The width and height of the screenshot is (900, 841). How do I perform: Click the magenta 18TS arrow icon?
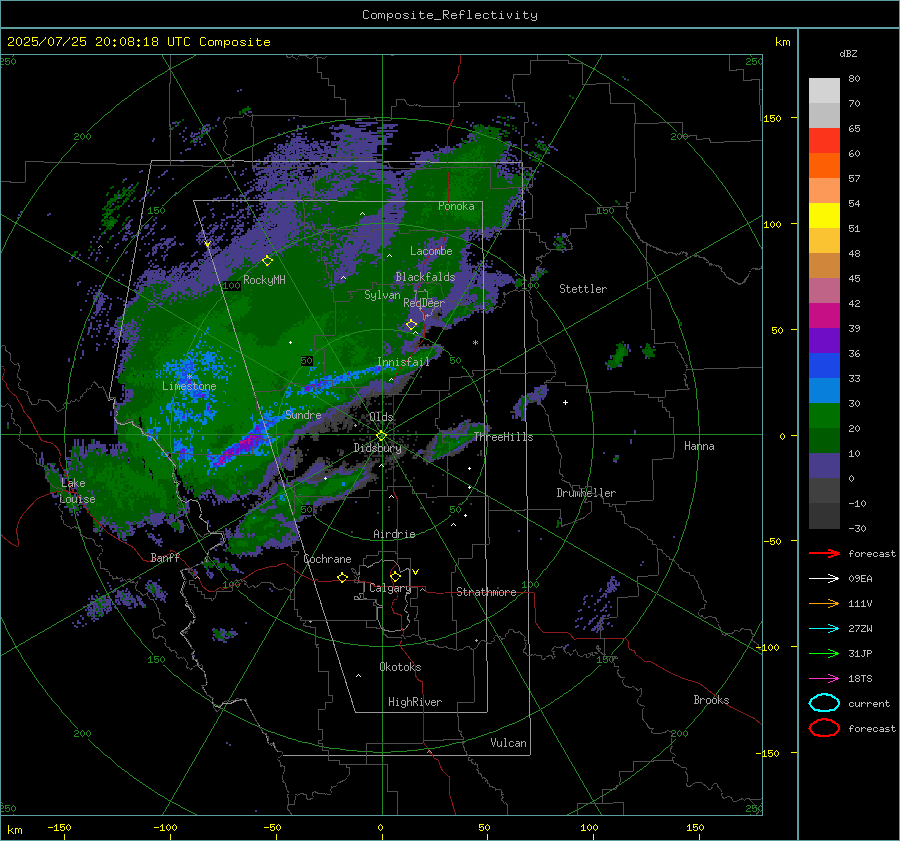click(x=824, y=679)
